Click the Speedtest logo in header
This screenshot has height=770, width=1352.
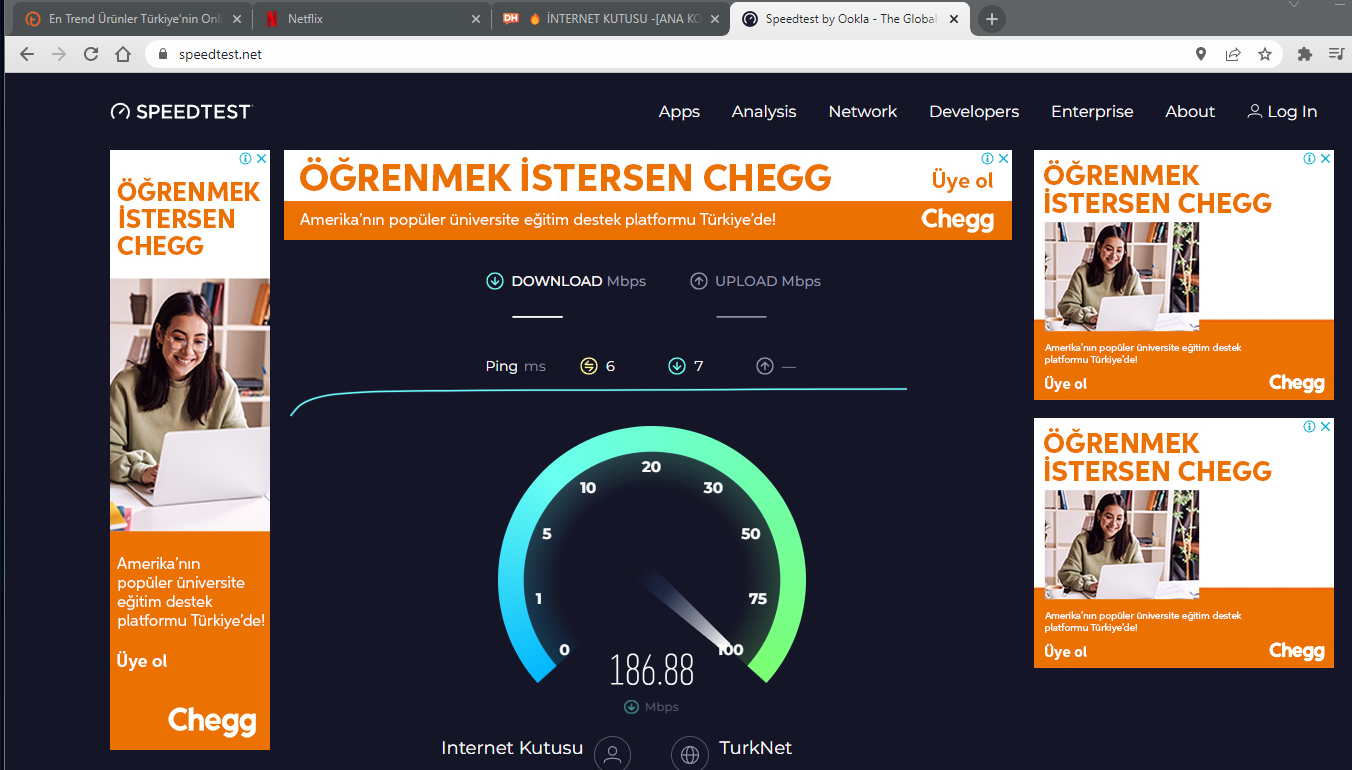181,112
